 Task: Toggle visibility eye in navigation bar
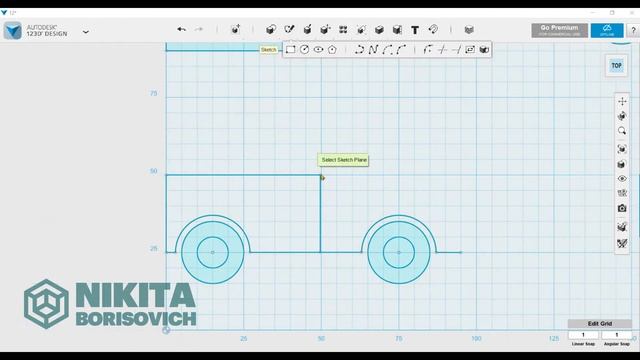pos(622,178)
